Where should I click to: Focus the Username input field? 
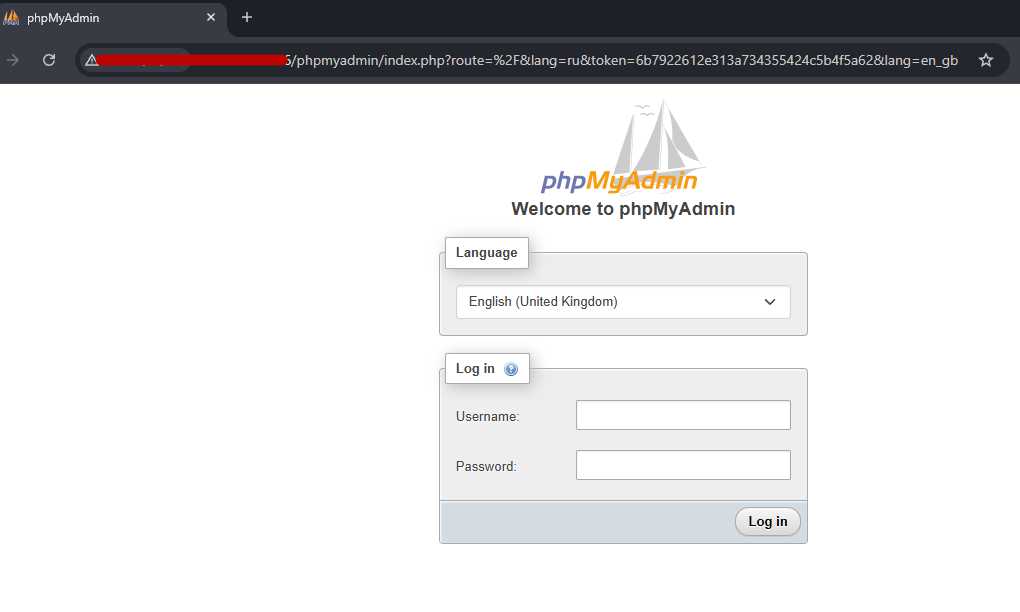click(683, 415)
